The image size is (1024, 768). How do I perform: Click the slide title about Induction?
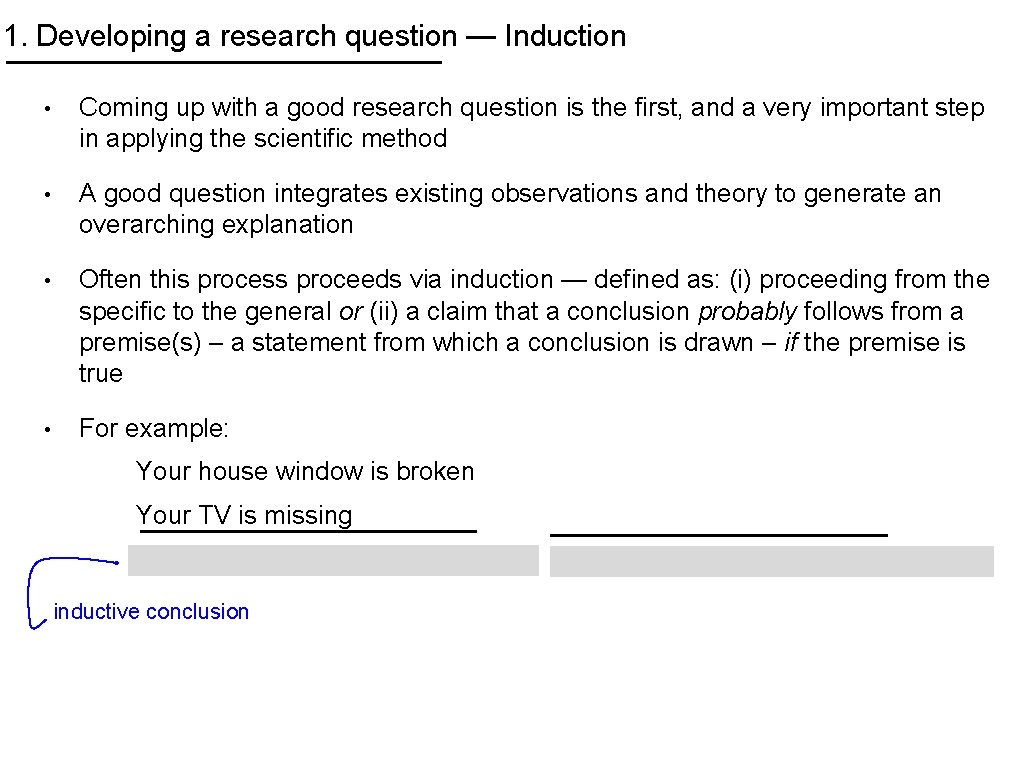[x=314, y=37]
